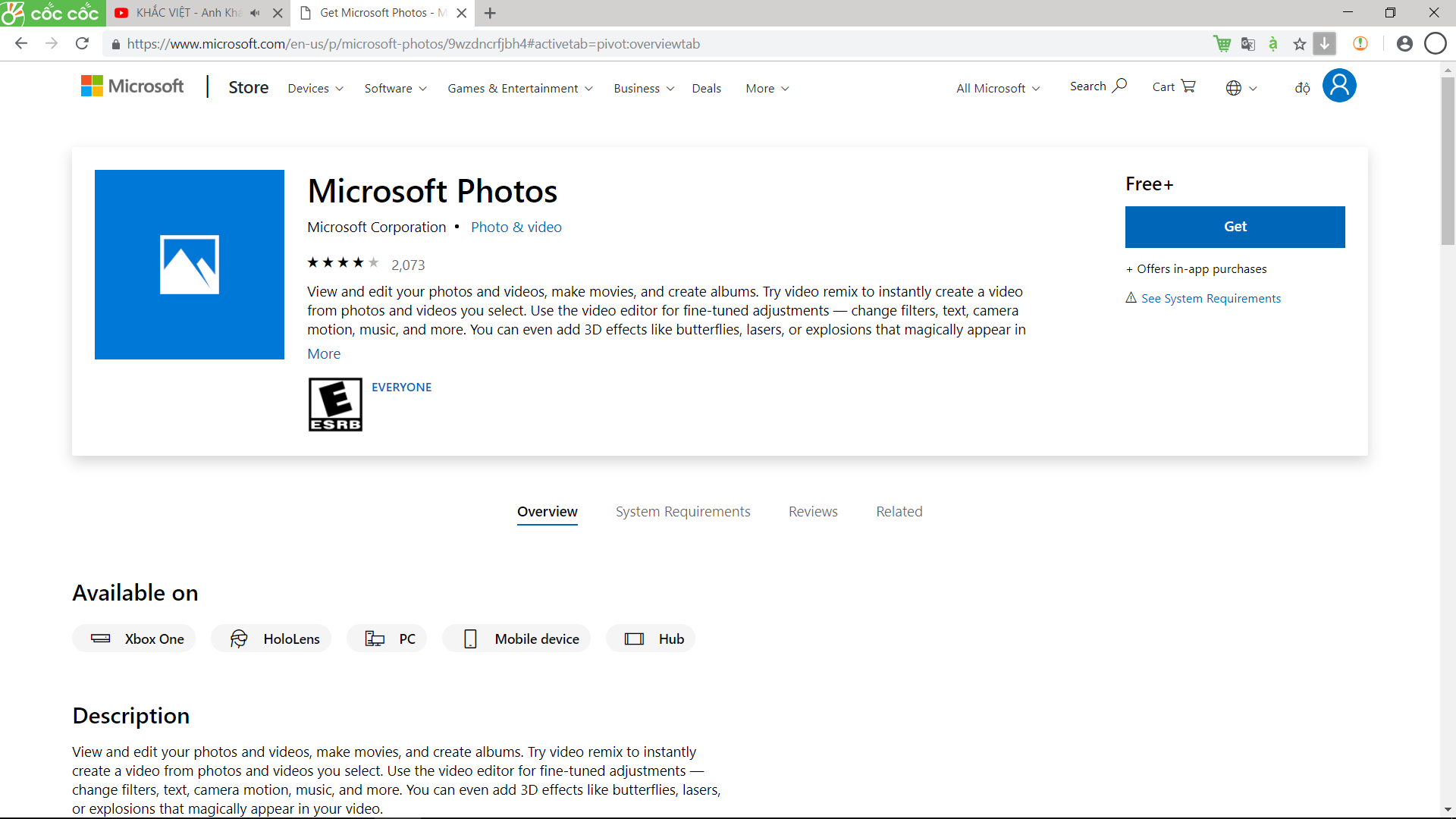Toggle Vietnamese accent typing icon
The width and height of the screenshot is (1456, 819).
1273,44
